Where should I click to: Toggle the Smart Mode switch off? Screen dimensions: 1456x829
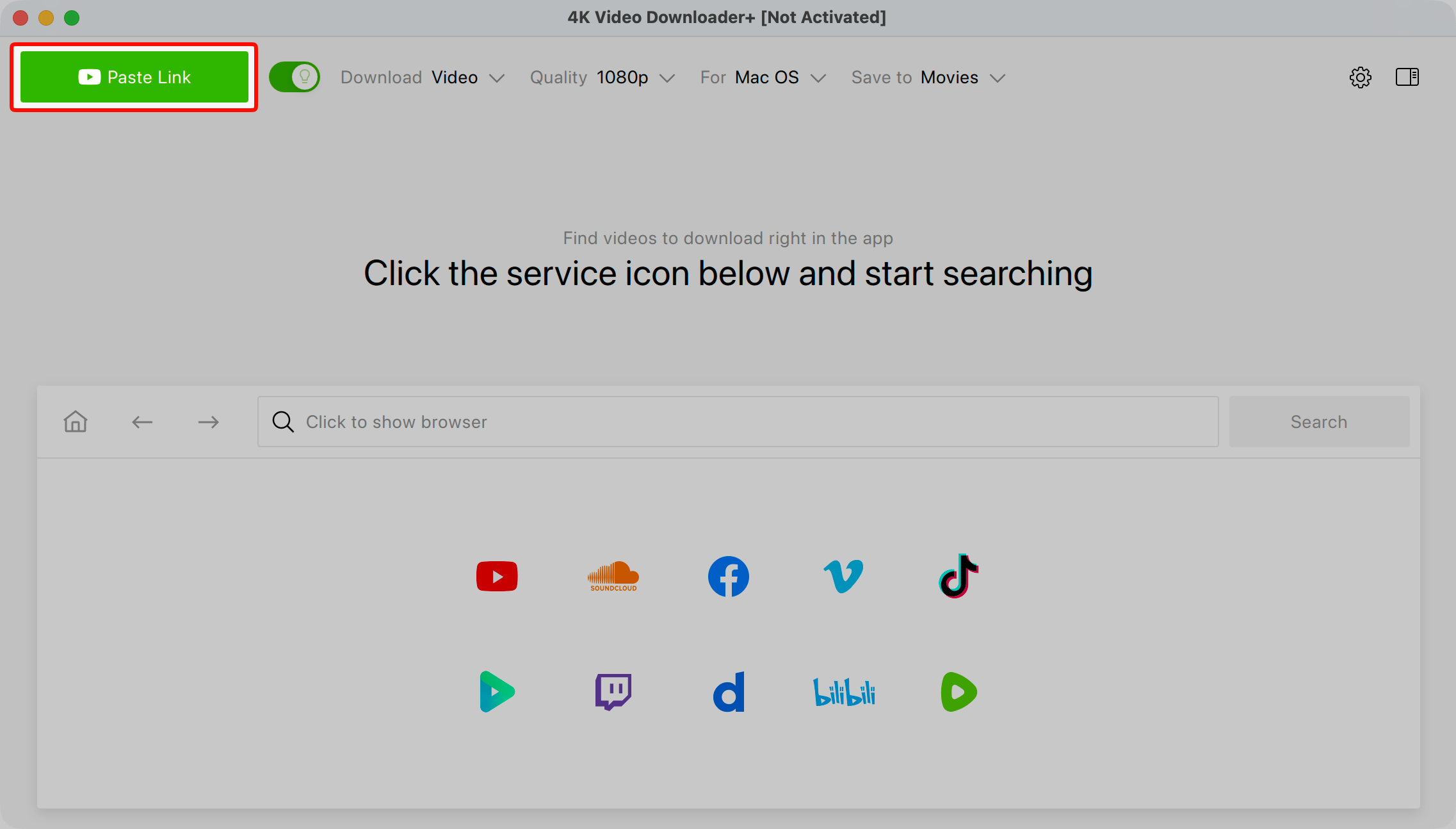(295, 77)
